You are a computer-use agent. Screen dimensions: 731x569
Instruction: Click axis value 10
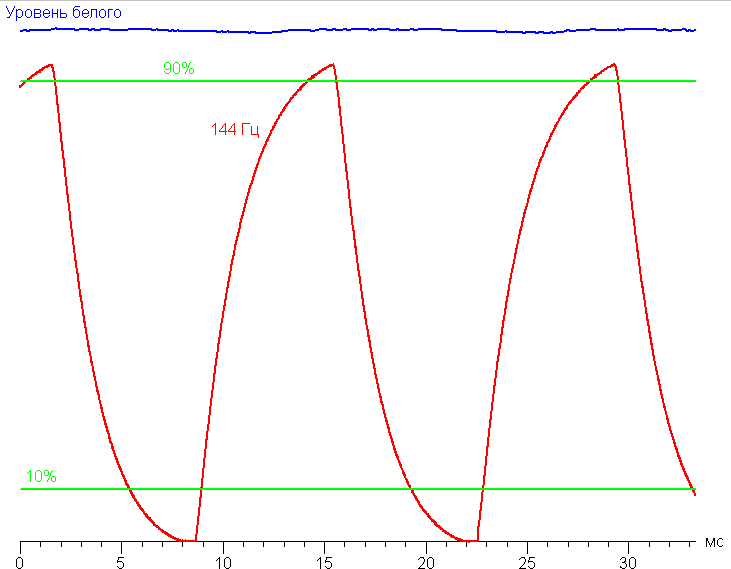point(223,562)
